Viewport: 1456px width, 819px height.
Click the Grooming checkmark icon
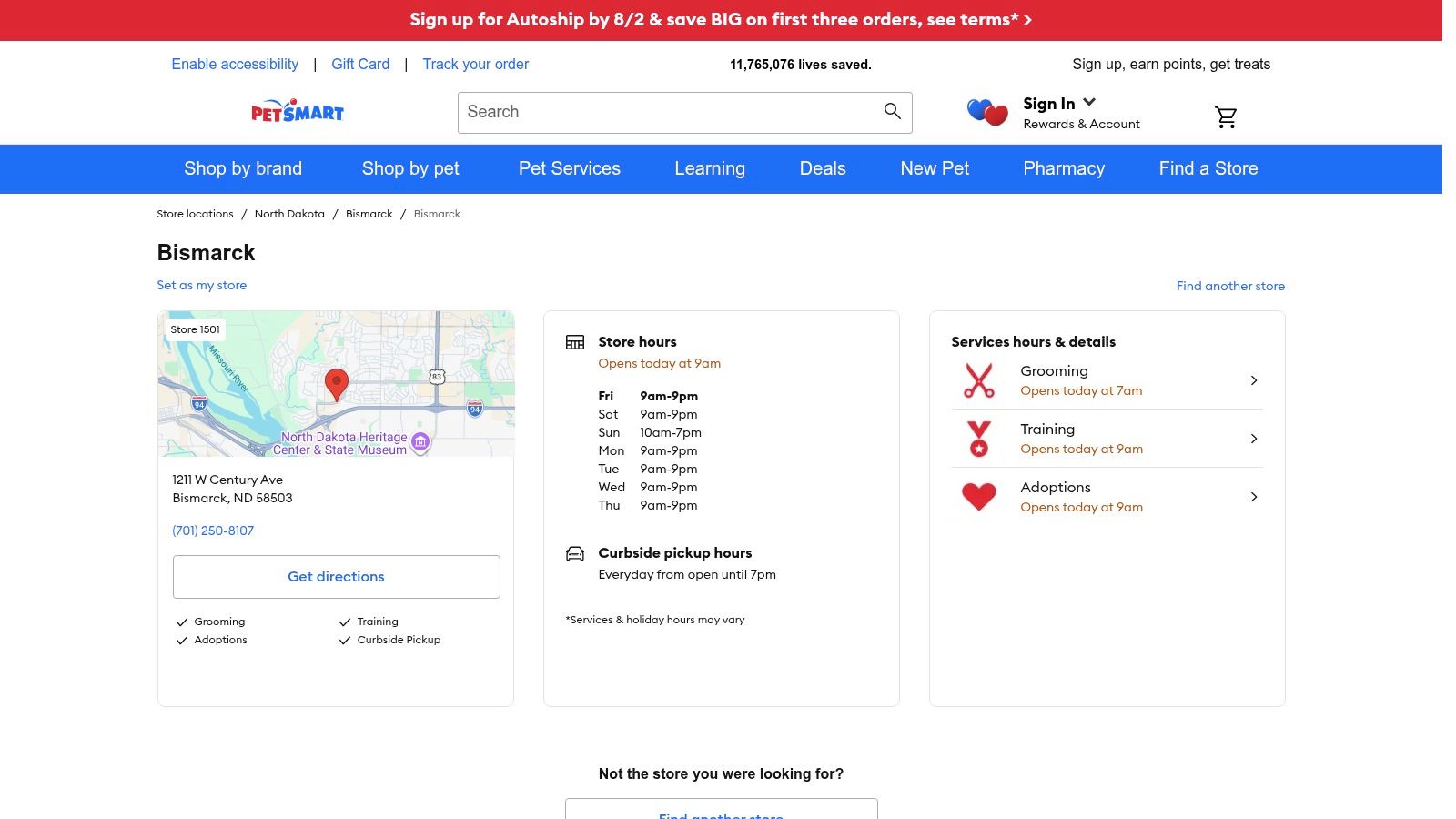[x=181, y=622]
